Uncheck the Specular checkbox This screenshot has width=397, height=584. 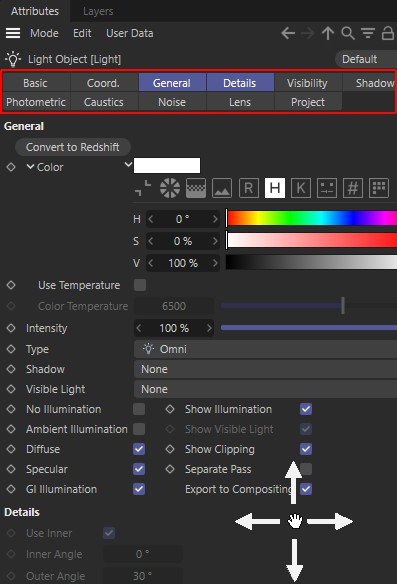139,469
